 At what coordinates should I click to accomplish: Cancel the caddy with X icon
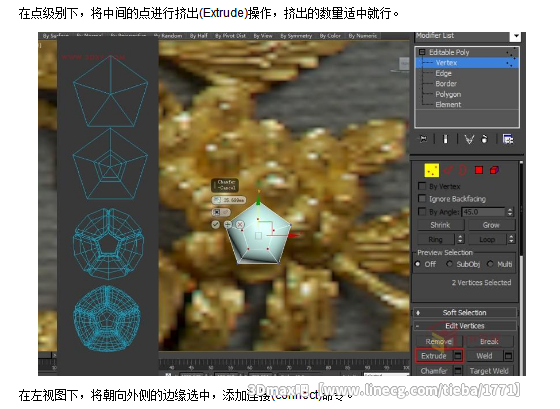(240, 224)
